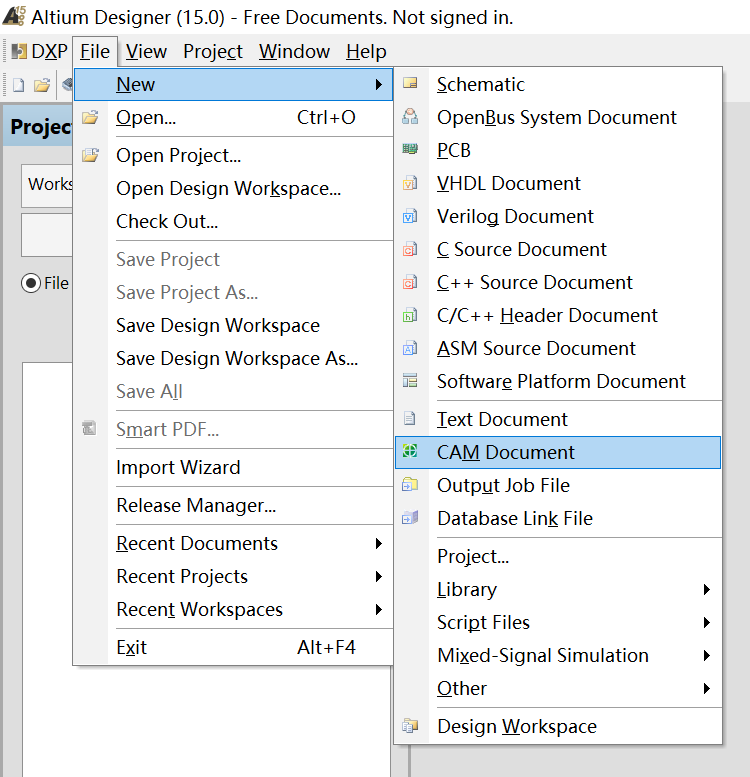This screenshot has height=777, width=750.
Task: Select Save All entry
Action: click(x=233, y=391)
